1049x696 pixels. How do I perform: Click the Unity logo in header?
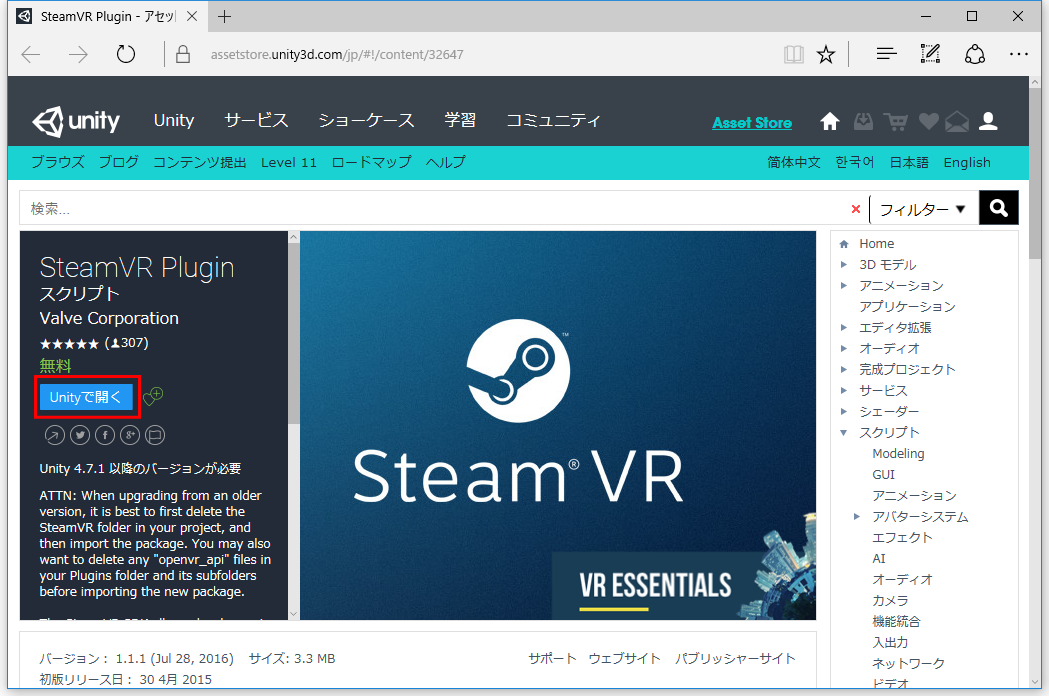(76, 121)
